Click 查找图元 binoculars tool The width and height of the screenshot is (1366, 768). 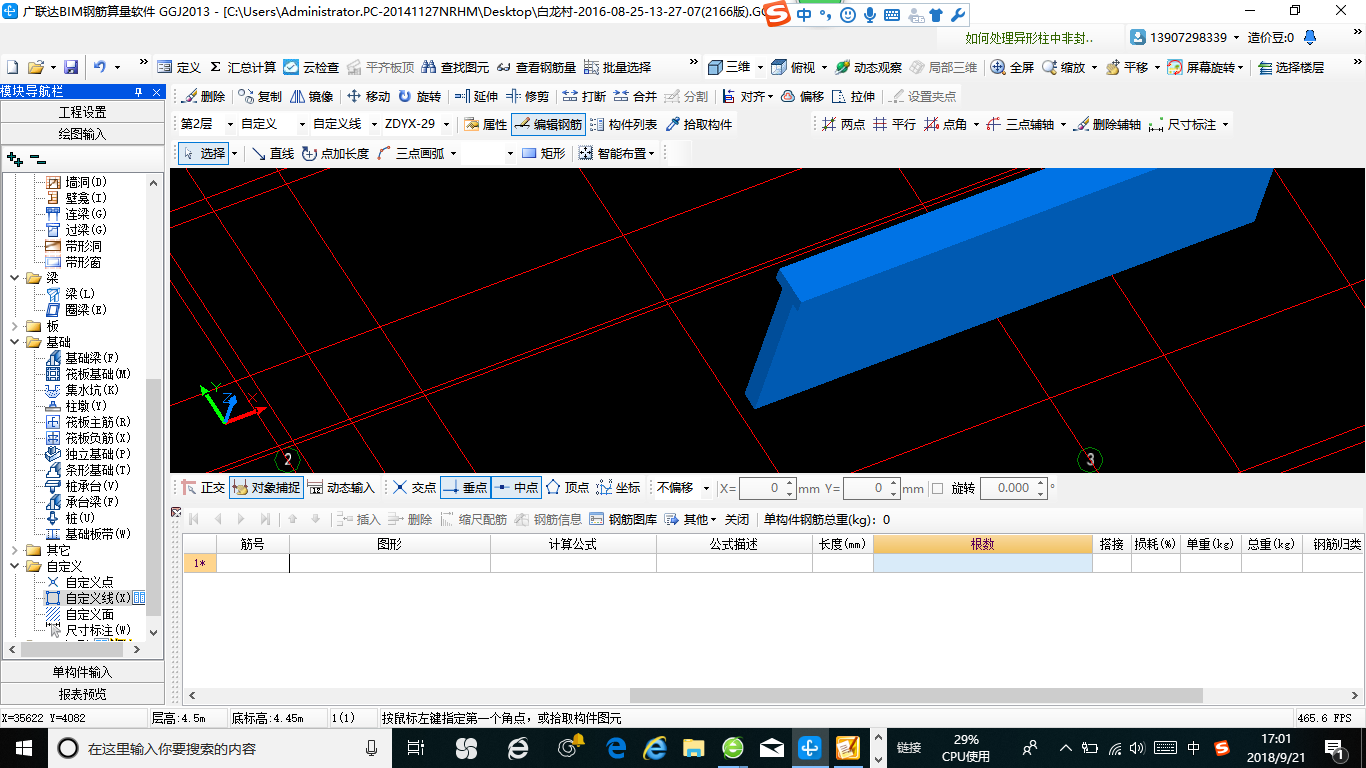coord(455,67)
